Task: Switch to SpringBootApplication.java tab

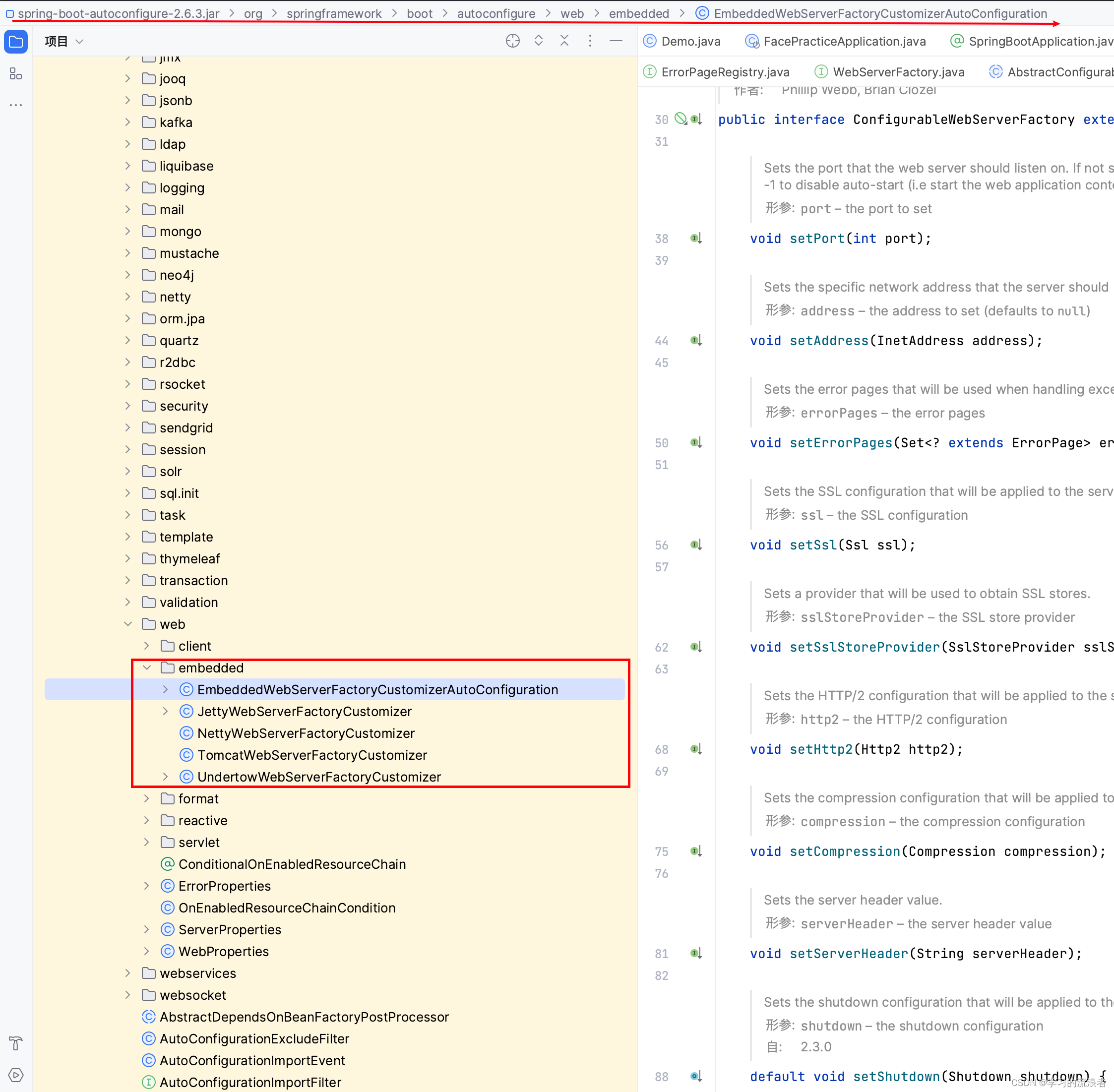Action: coord(1032,41)
